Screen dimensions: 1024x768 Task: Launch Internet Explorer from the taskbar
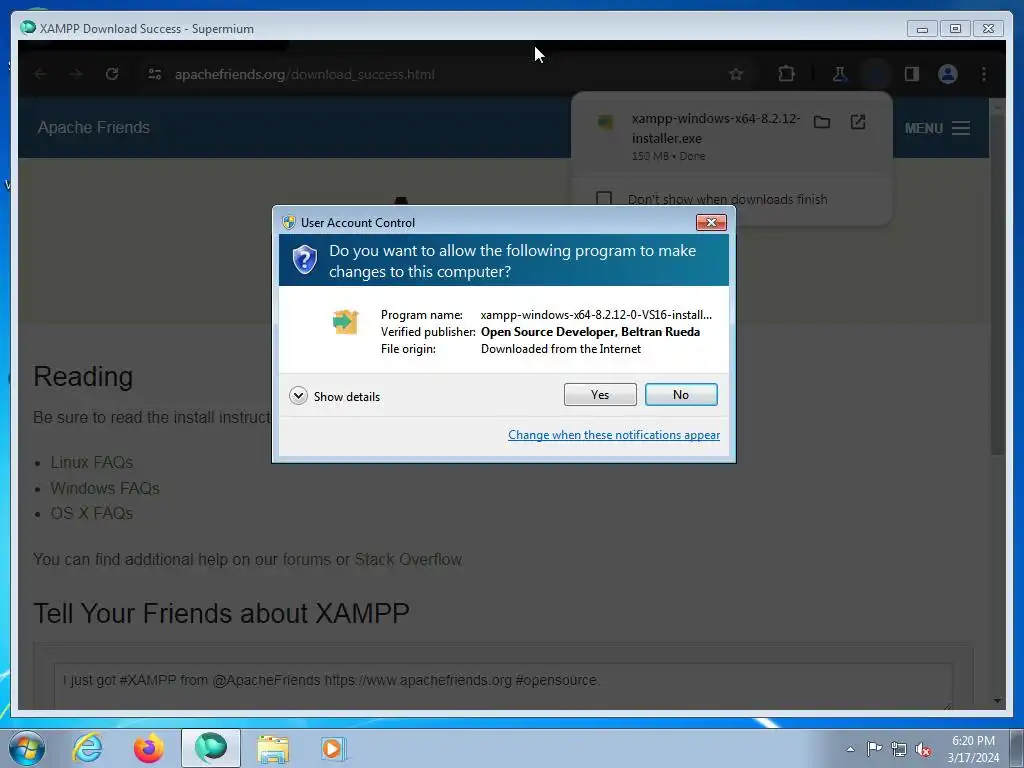[88, 748]
